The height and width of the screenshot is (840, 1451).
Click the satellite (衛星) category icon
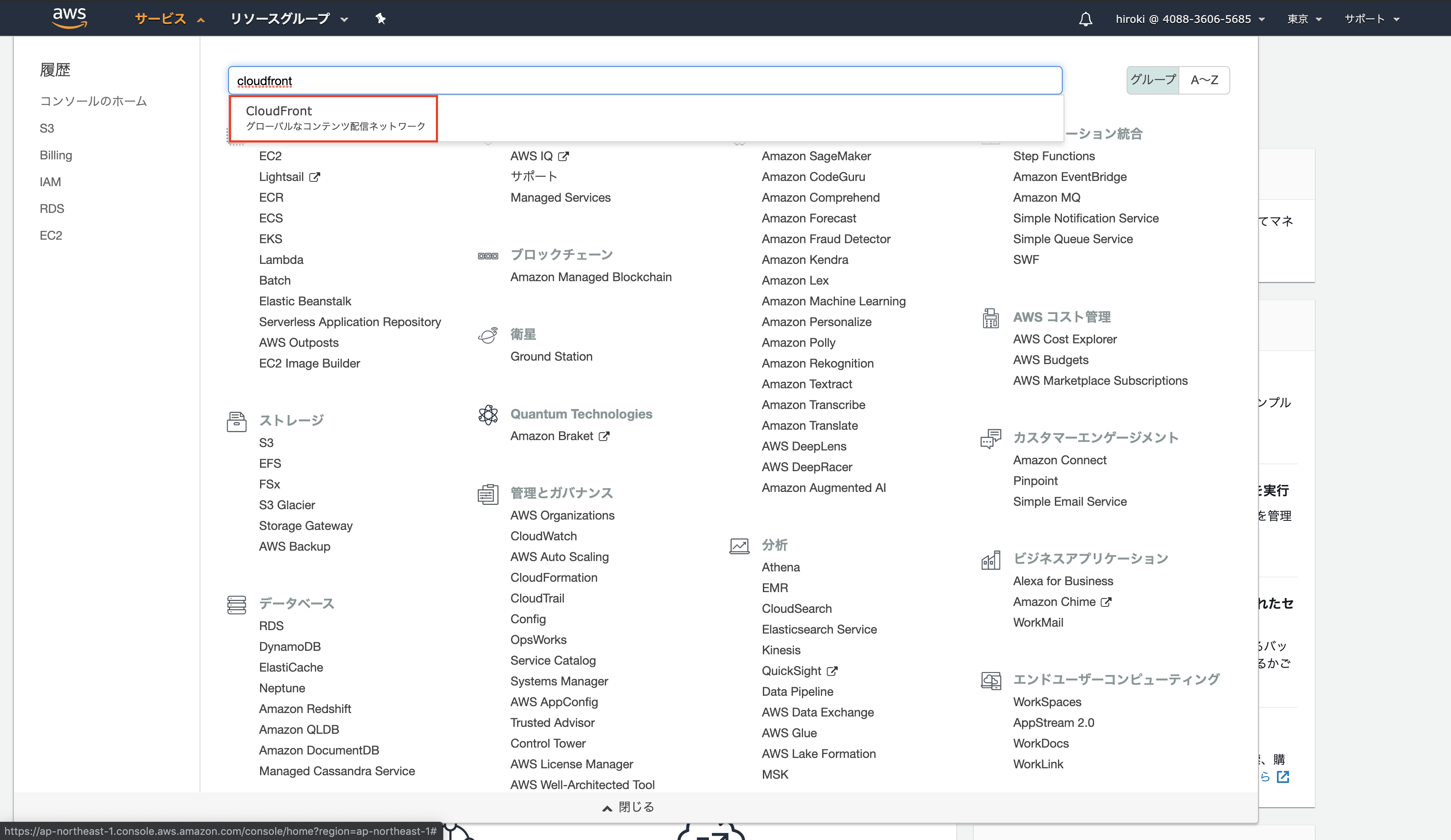488,335
